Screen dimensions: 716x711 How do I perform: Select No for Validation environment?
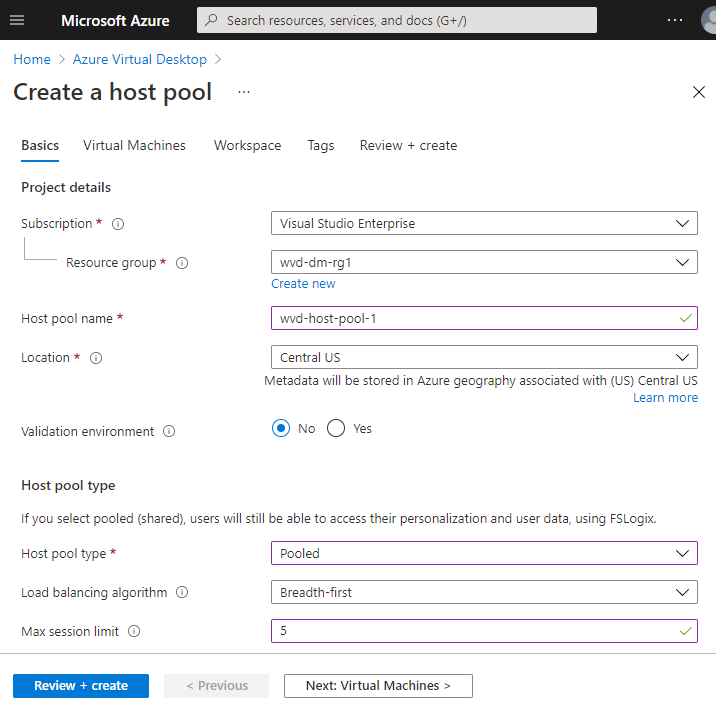pyautogui.click(x=281, y=428)
